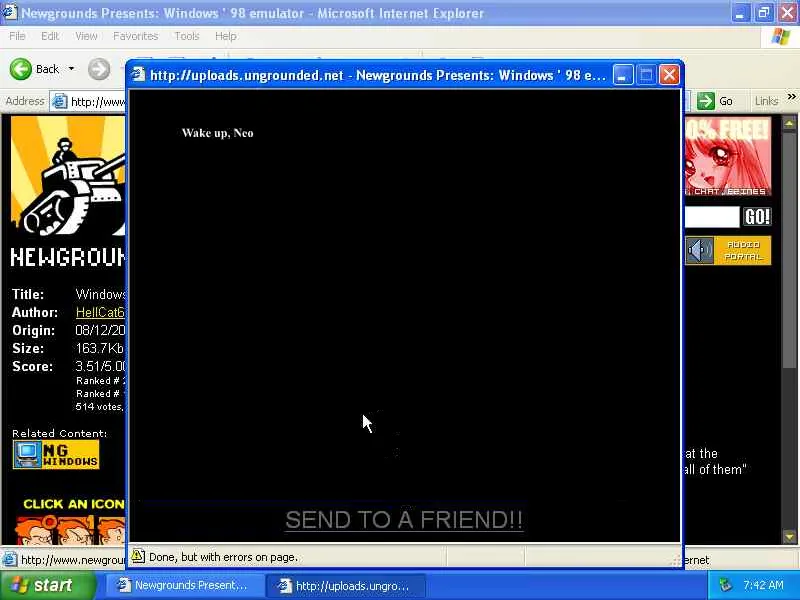This screenshot has height=600, width=800.
Task: Open the Tools menu
Action: tap(186, 36)
